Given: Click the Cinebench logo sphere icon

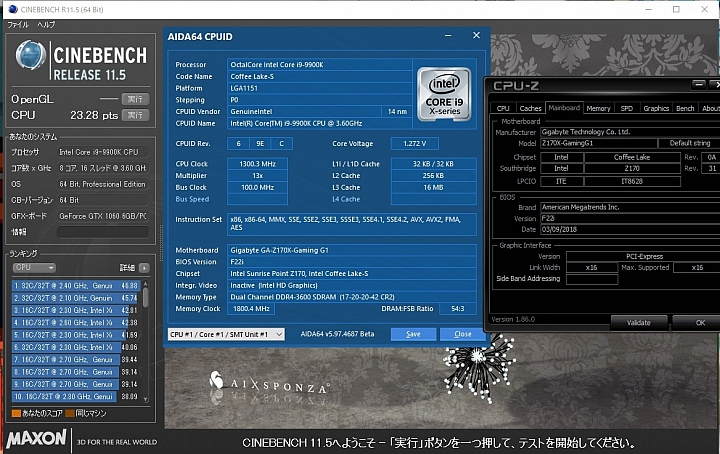Looking at the screenshot, I should (x=30, y=55).
